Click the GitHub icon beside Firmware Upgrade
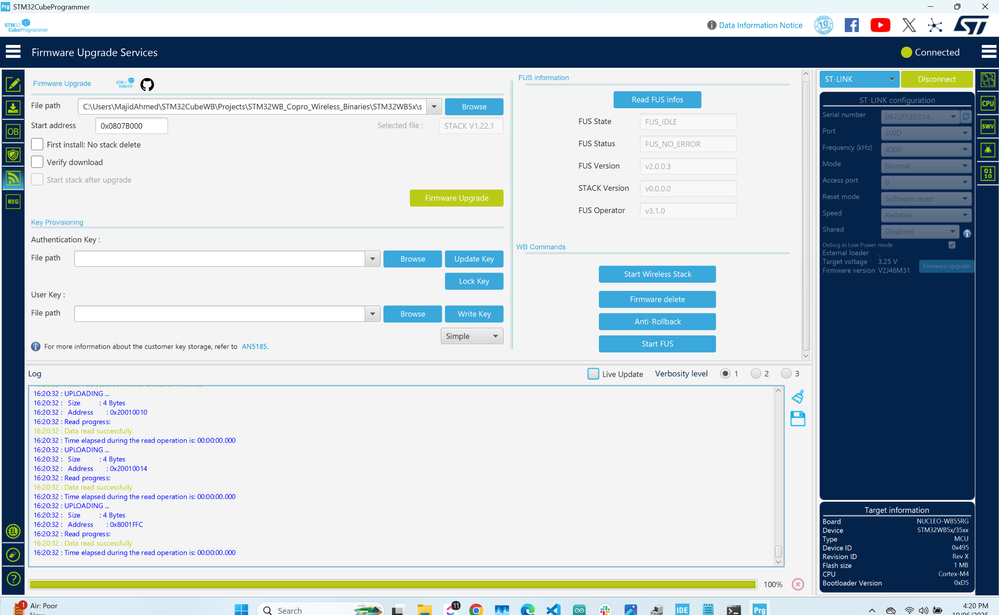999x615 pixels. click(147, 84)
